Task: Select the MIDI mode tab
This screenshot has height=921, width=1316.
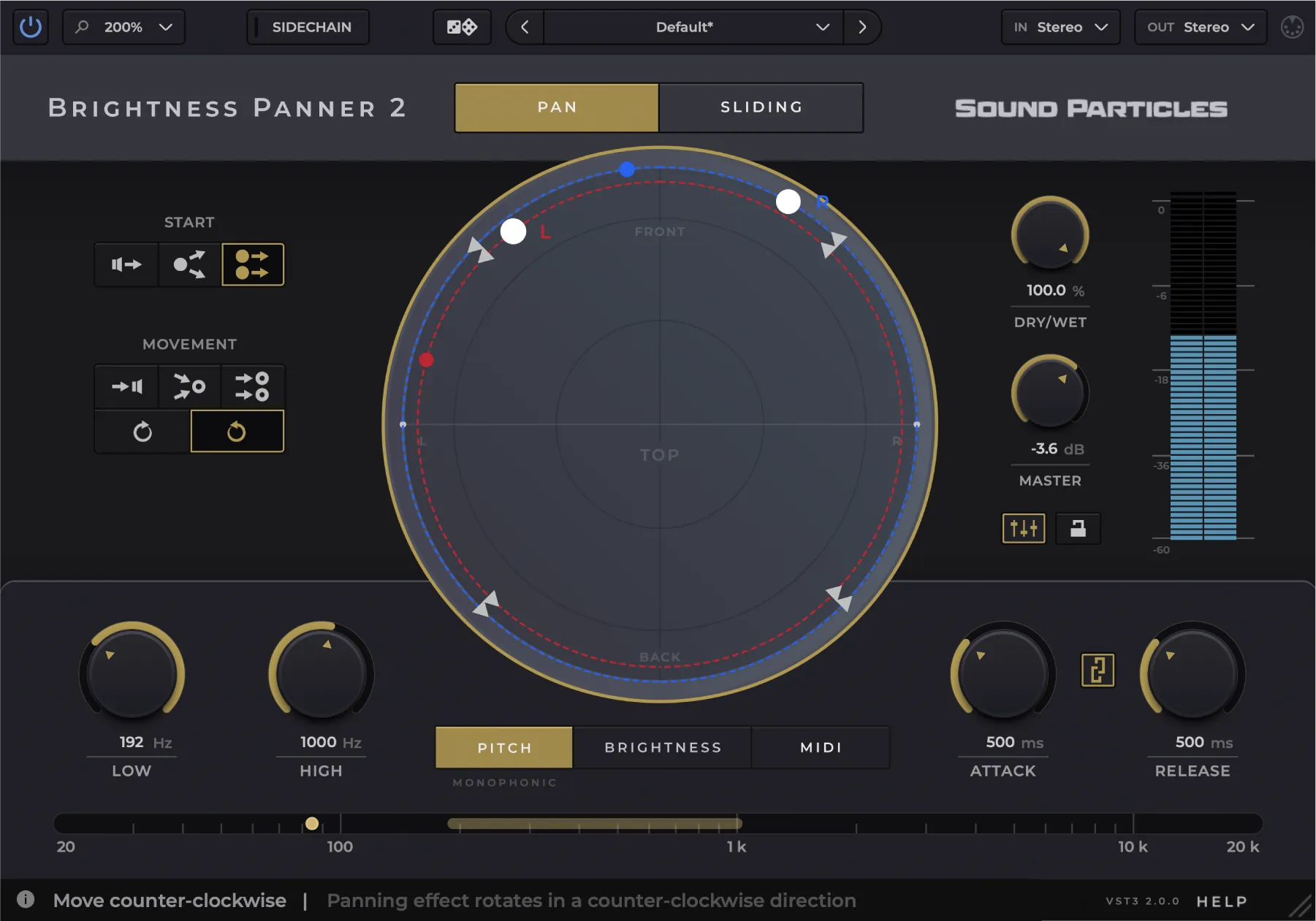Action: click(x=821, y=747)
